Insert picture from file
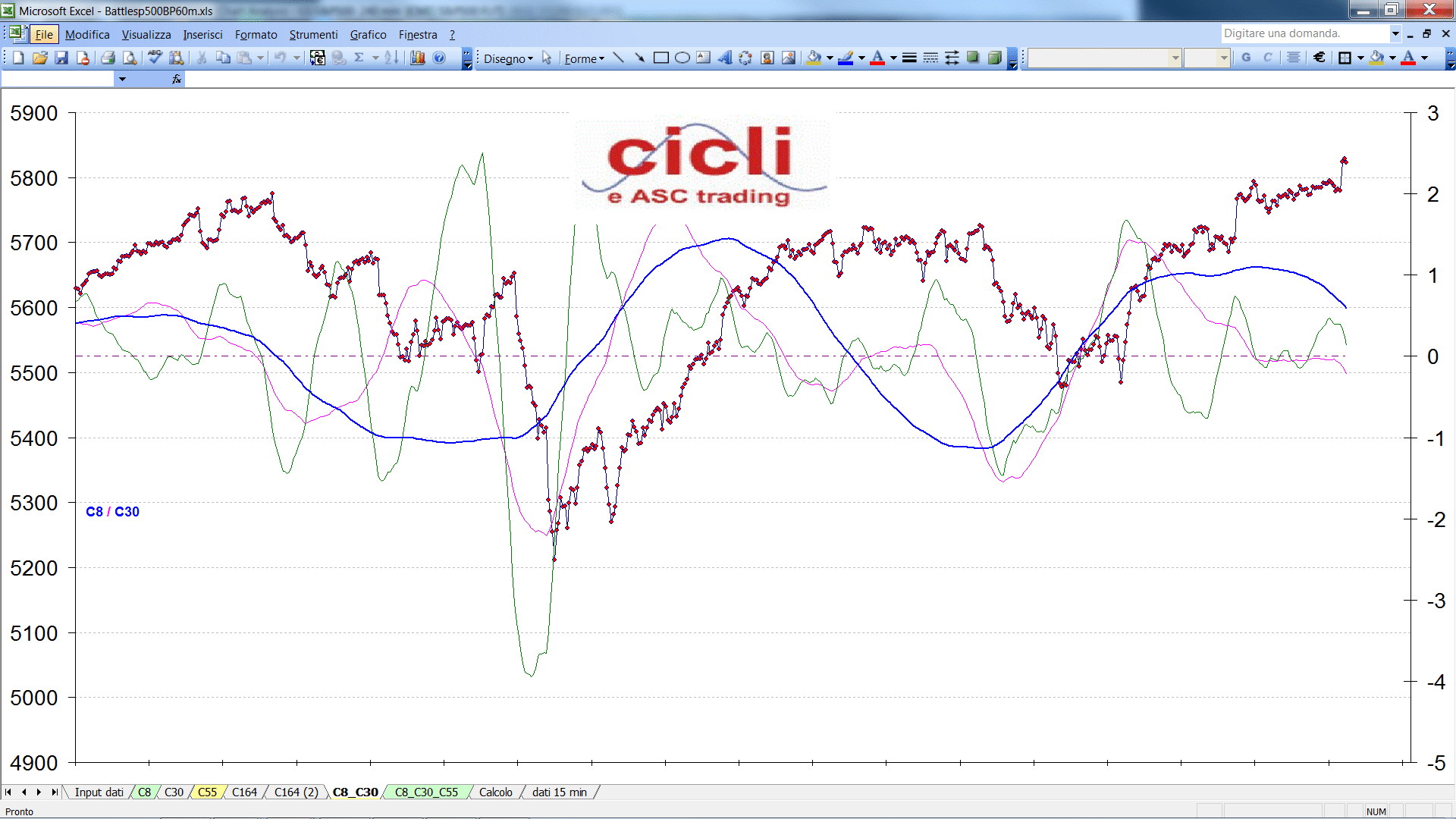The width and height of the screenshot is (1456, 819). [x=789, y=58]
